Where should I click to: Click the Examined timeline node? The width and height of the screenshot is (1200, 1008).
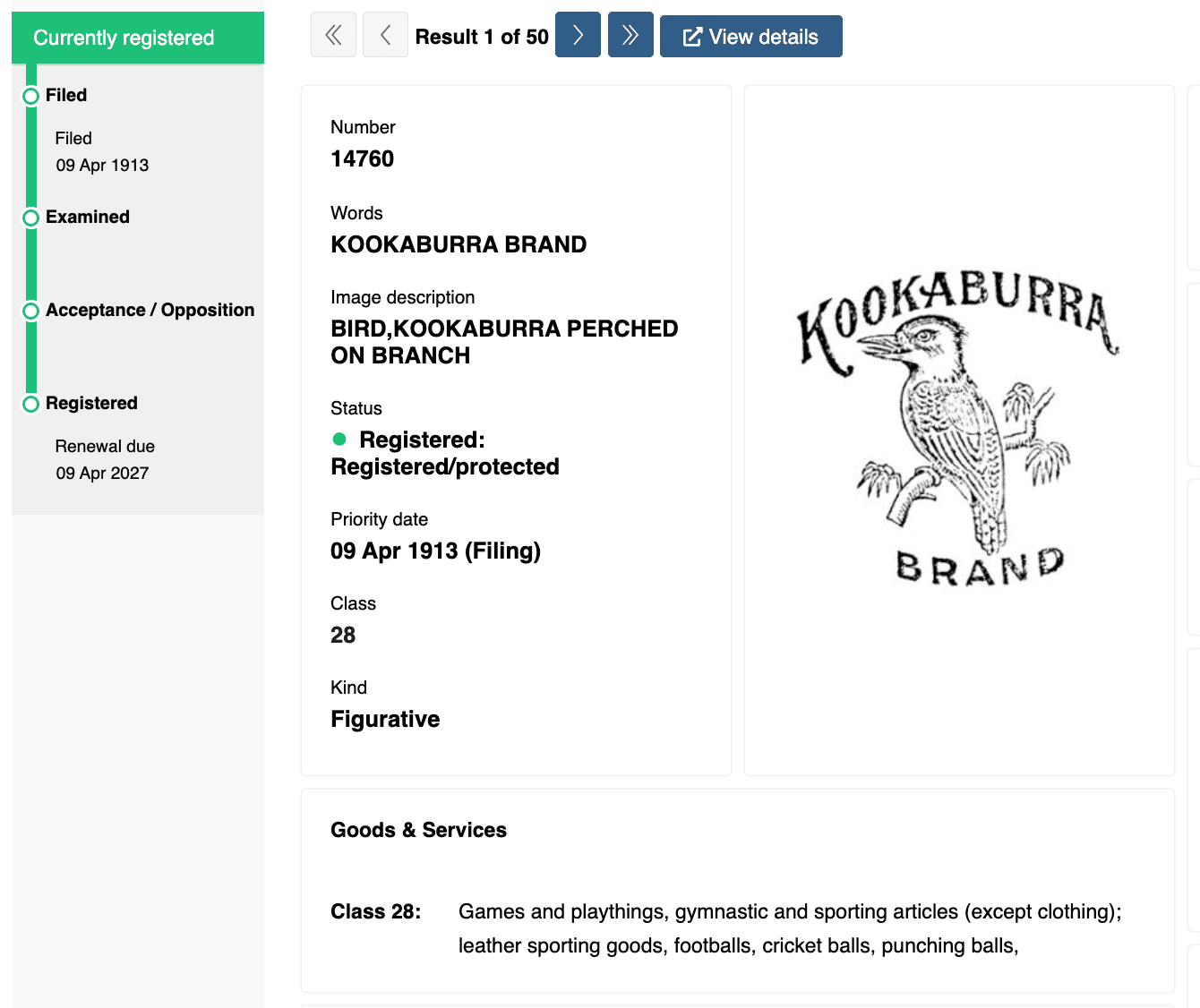point(30,218)
